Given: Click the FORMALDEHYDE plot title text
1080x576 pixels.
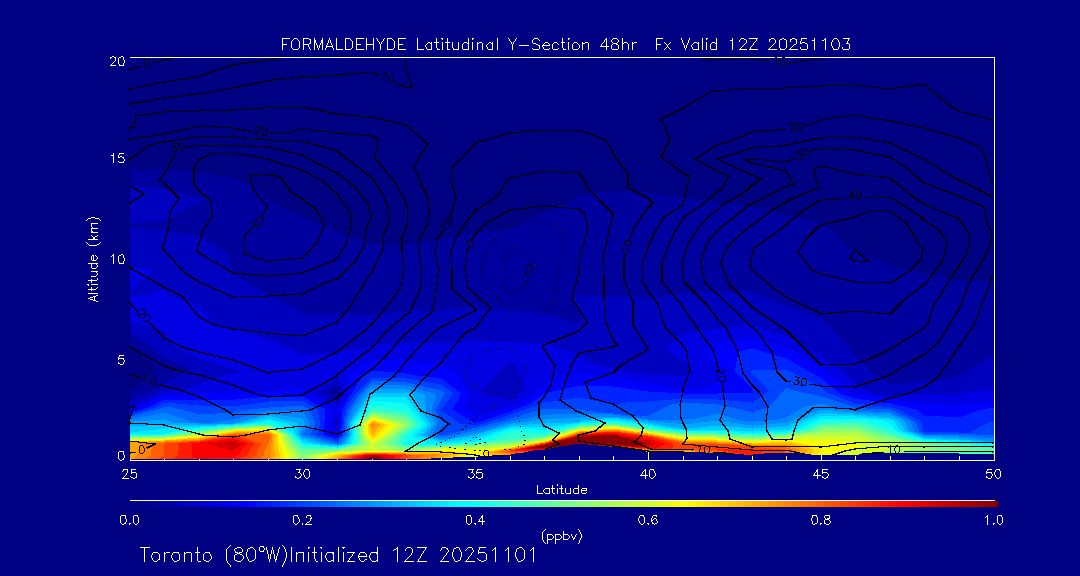Looking at the screenshot, I should coord(566,45).
